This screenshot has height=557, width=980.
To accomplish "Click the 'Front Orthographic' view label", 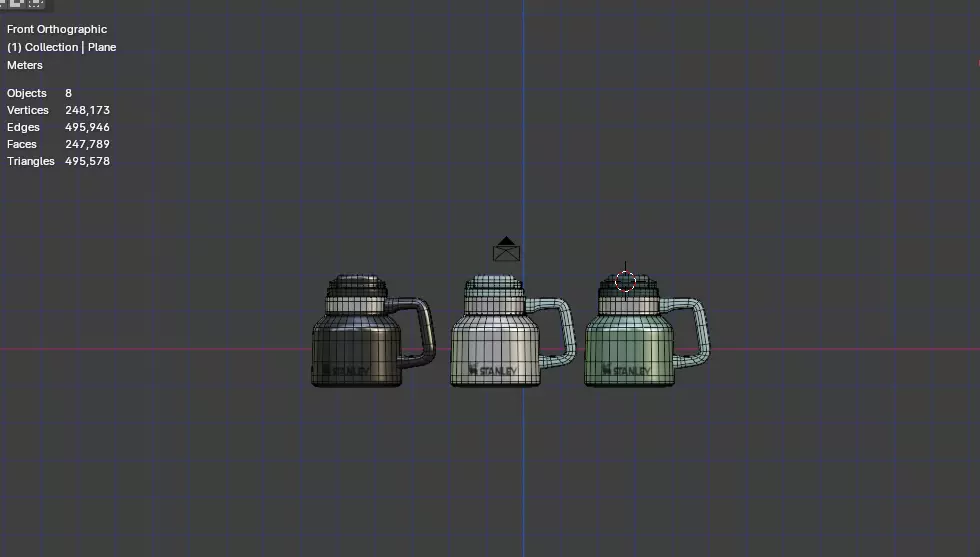I will [x=57, y=29].
